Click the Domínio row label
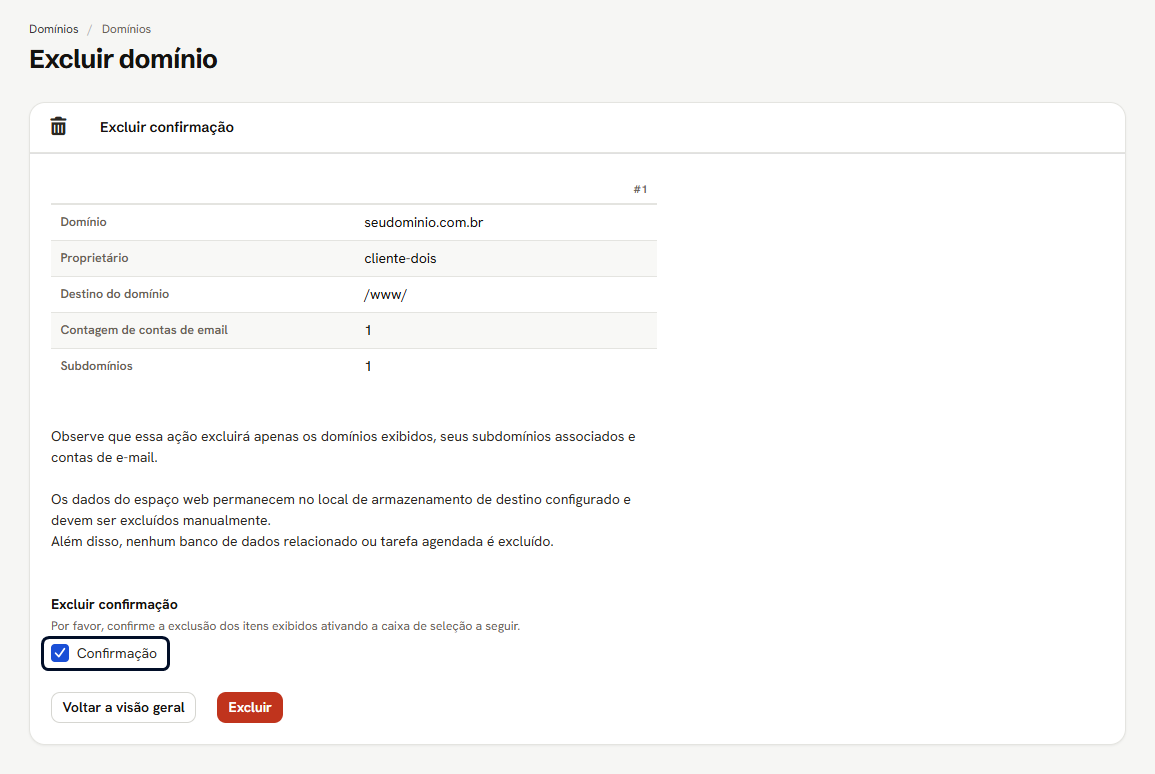Image resolution: width=1155 pixels, height=774 pixels. [x=83, y=222]
